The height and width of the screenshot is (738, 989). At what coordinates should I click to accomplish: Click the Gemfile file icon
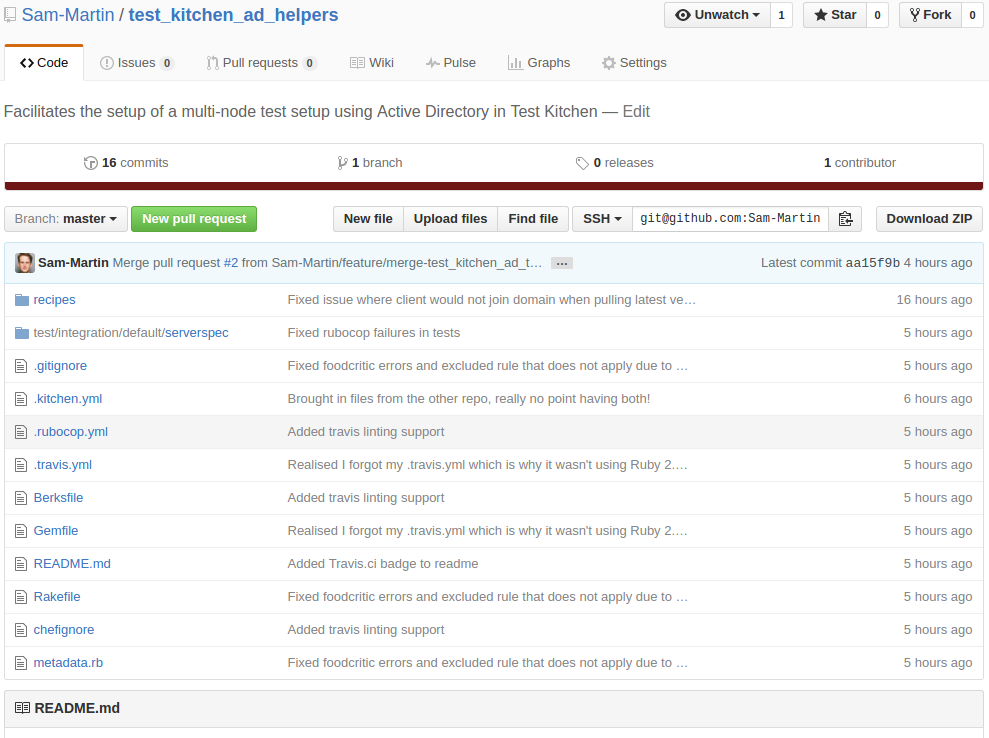[x=21, y=530]
